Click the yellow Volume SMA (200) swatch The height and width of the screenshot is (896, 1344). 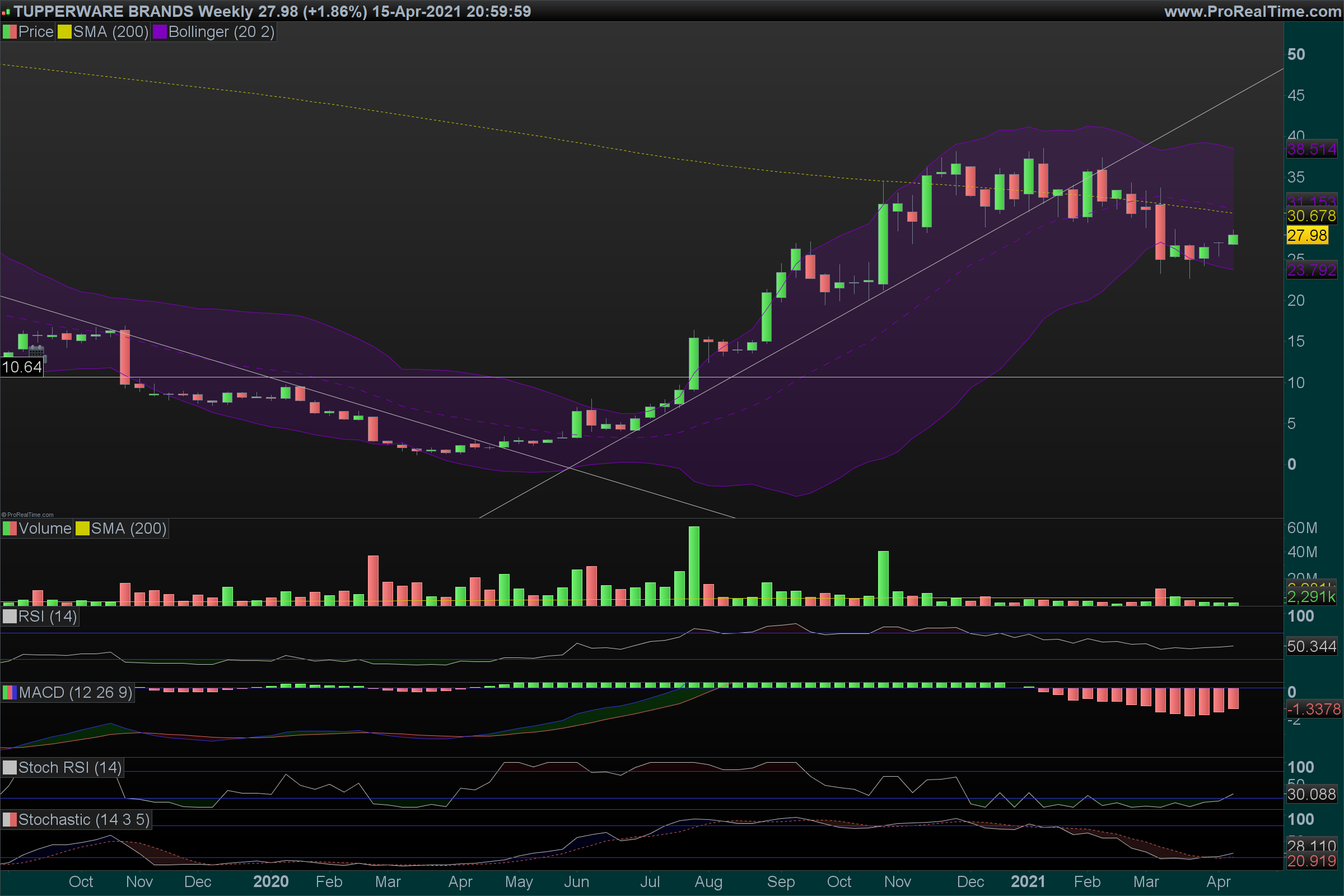click(x=82, y=529)
